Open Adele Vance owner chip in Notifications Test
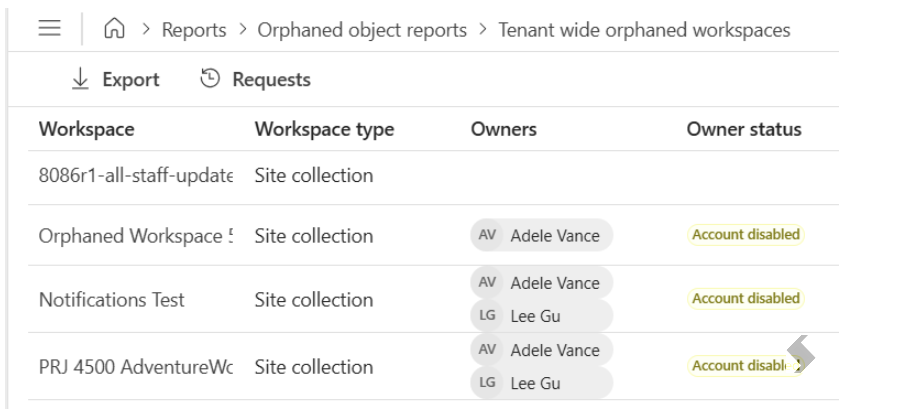903x410 pixels. click(x=541, y=283)
